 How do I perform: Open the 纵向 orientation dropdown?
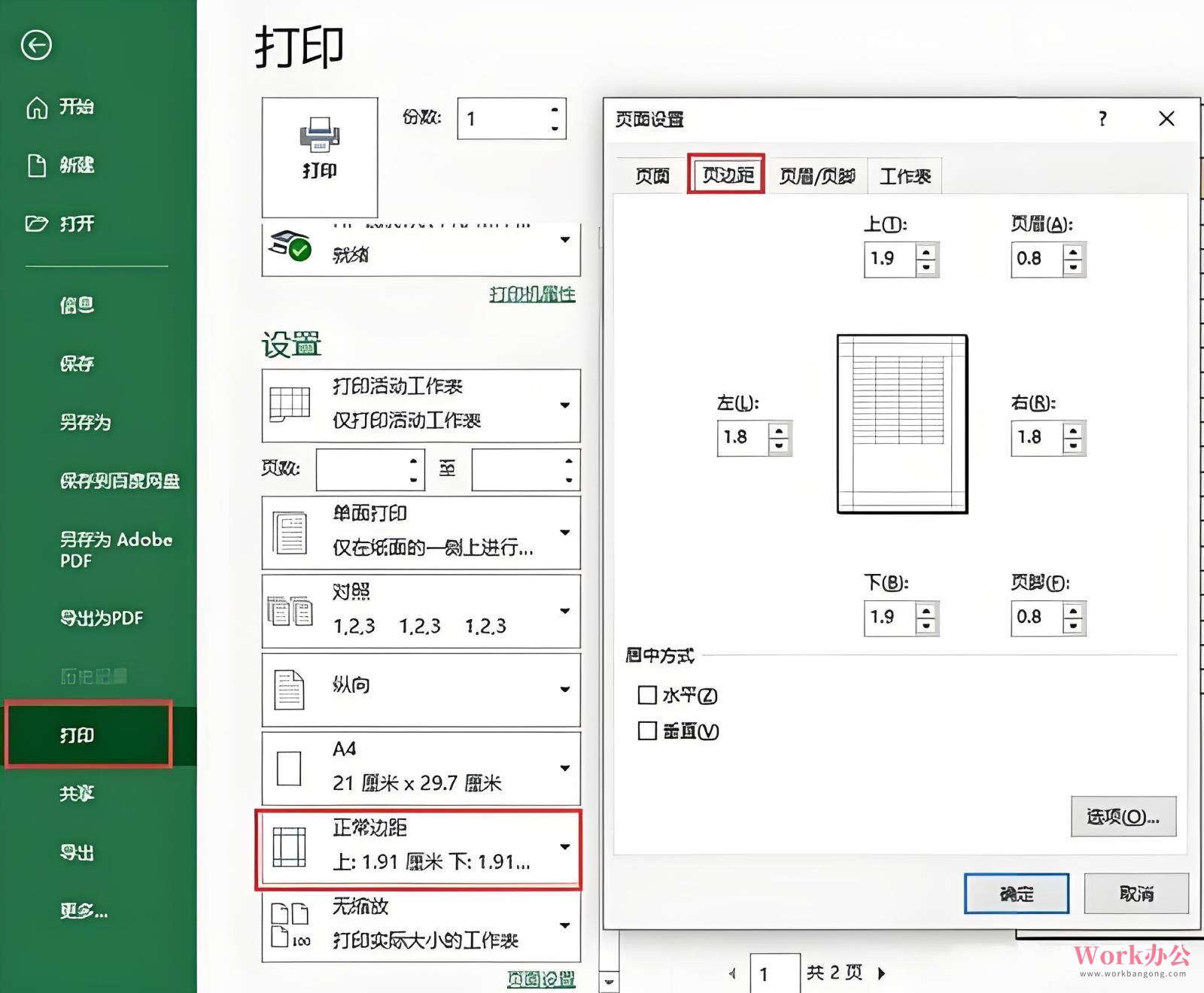[x=565, y=690]
